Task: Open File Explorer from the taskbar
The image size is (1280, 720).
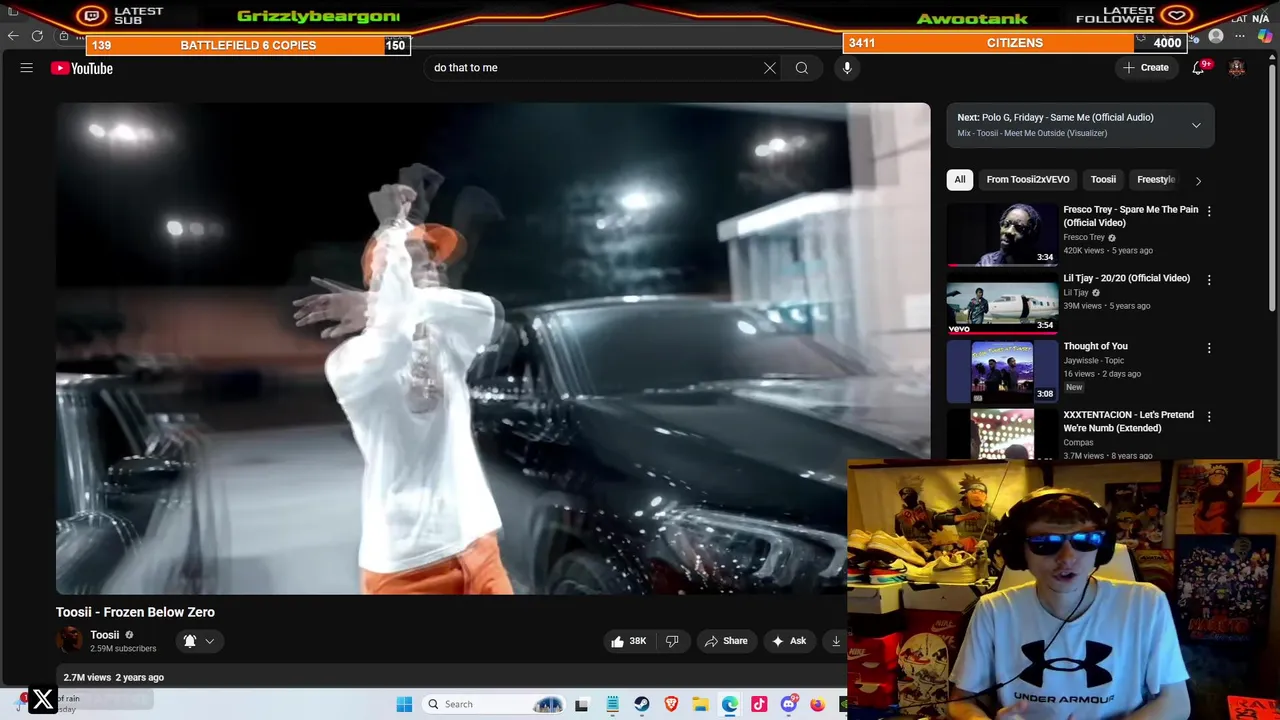Action: pyautogui.click(x=701, y=704)
